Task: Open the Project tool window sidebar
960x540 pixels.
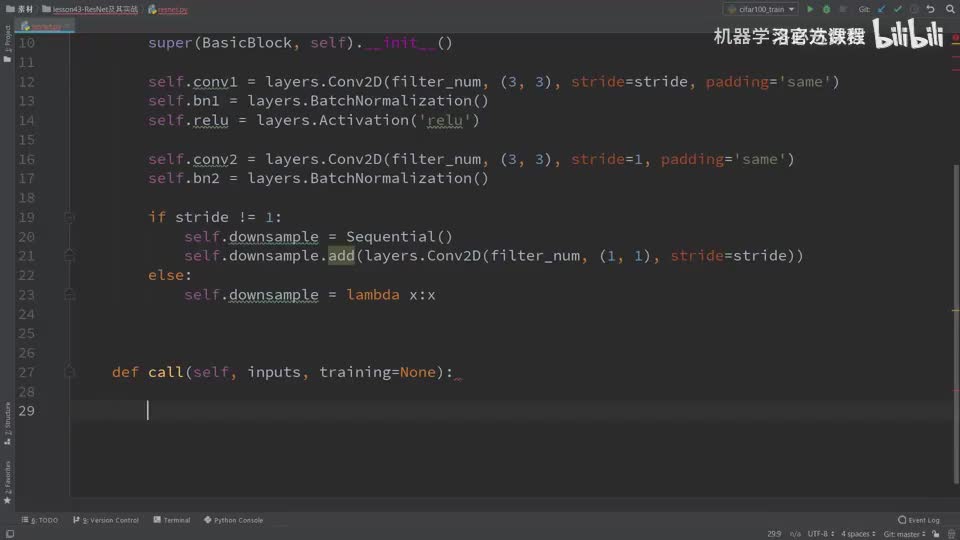Action: point(7,43)
